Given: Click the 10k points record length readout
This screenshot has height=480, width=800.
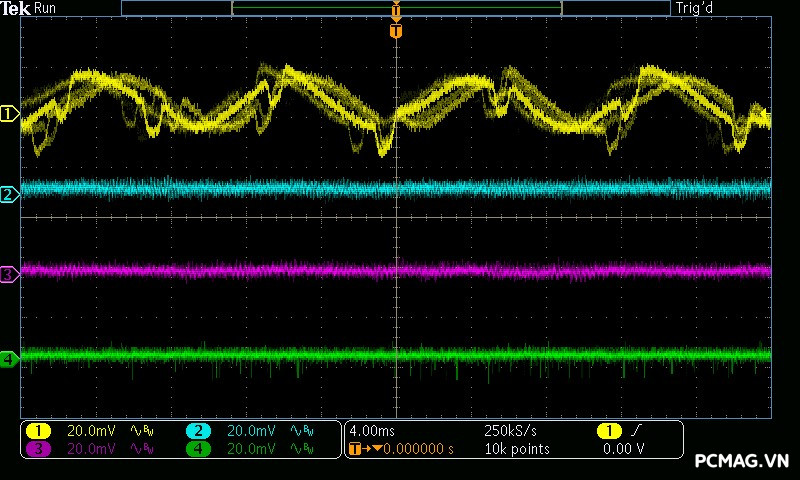Looking at the screenshot, I should [x=517, y=449].
